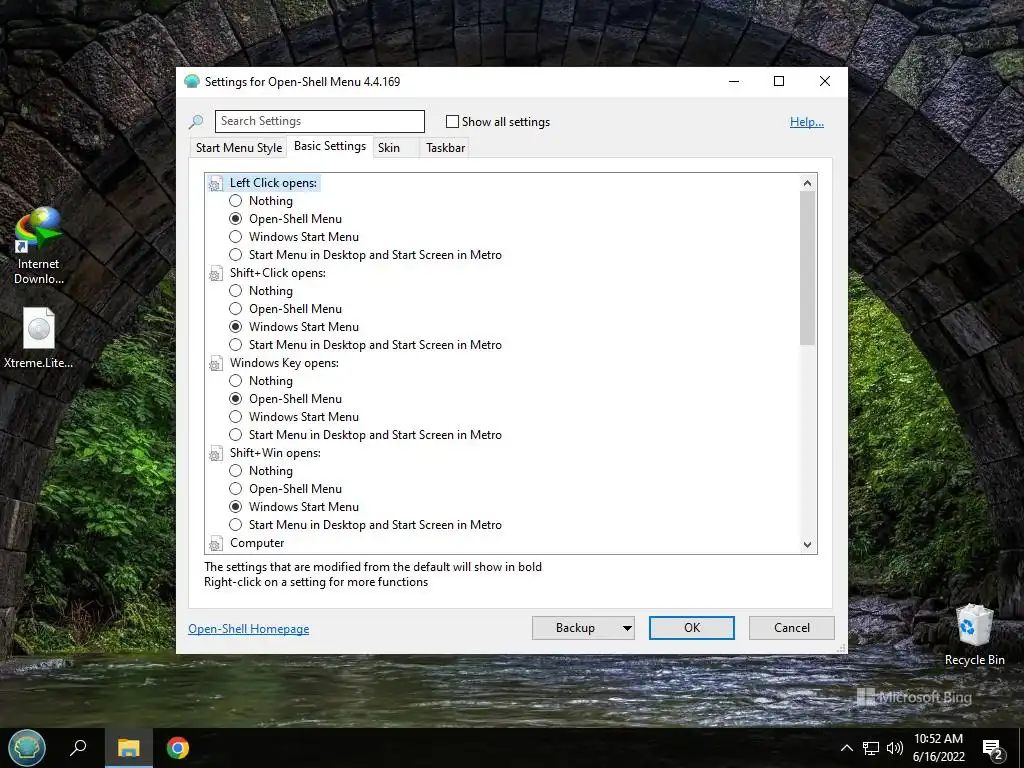Click the shell icon in the settings title bar

click(191, 81)
